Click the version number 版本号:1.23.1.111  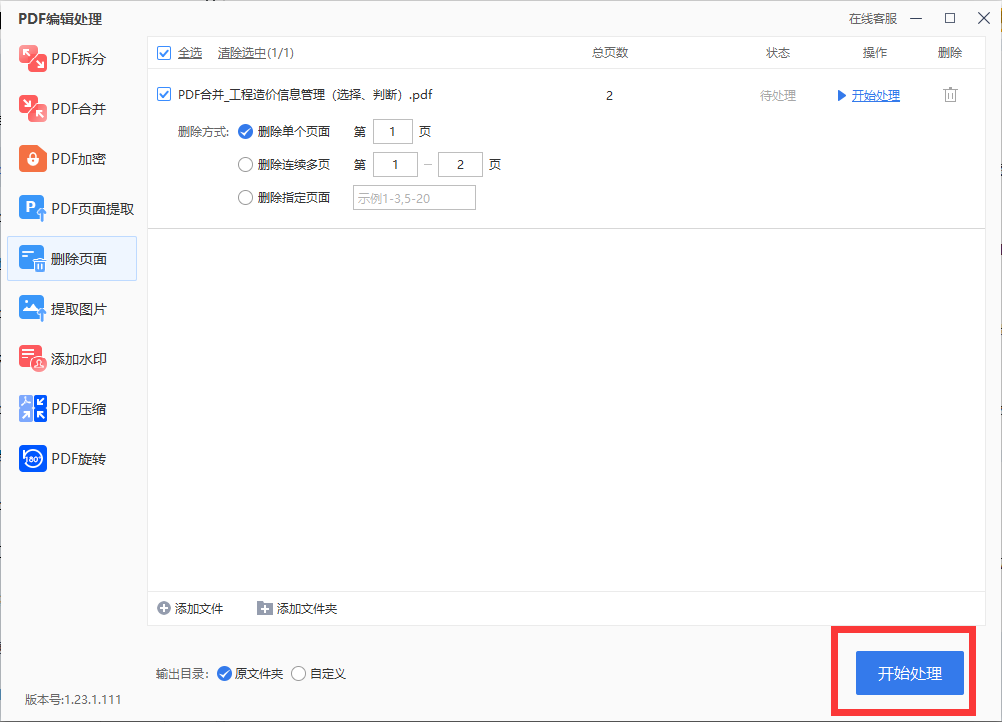click(x=73, y=700)
